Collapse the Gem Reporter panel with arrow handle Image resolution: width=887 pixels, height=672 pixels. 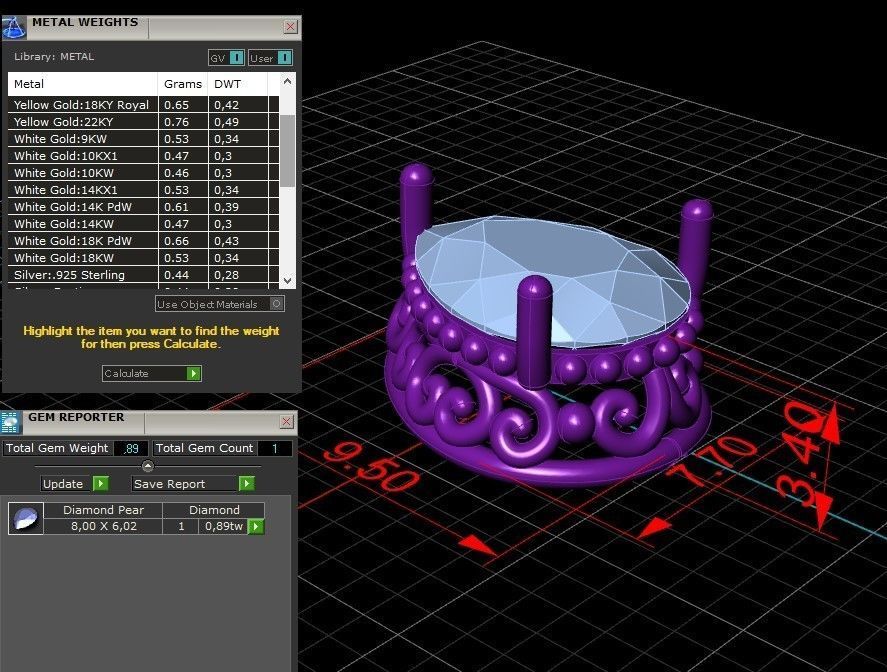[x=148, y=466]
